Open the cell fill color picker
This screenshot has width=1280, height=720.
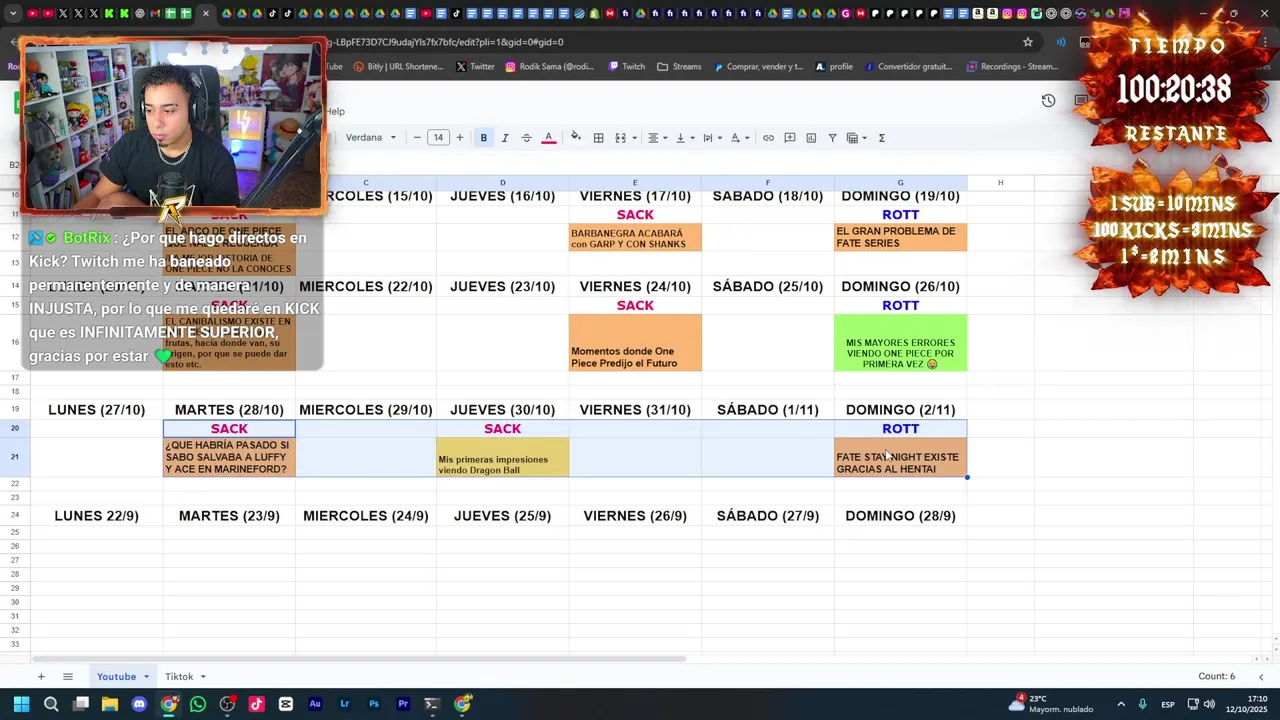575,138
